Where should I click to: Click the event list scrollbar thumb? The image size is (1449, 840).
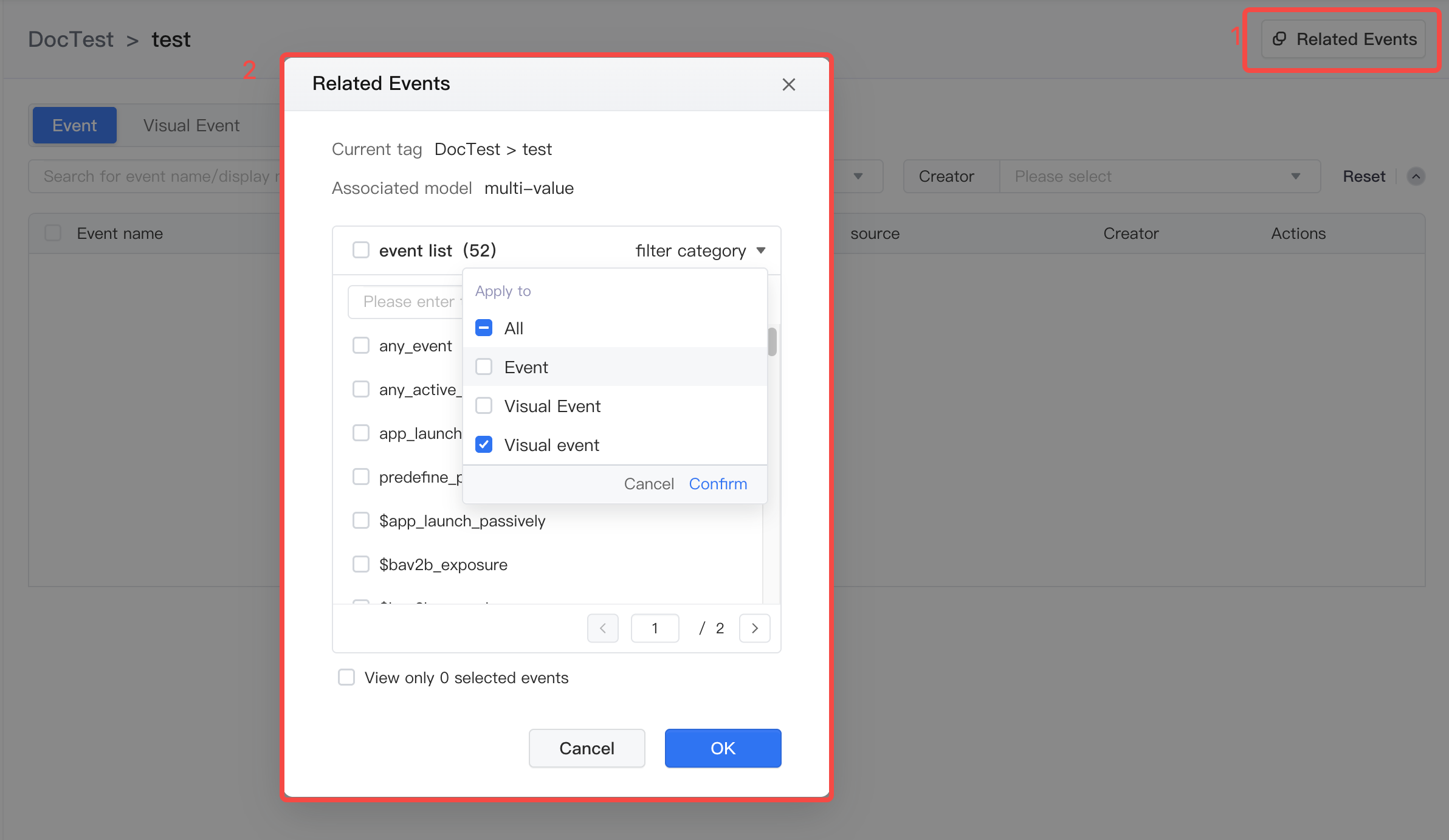(x=772, y=342)
